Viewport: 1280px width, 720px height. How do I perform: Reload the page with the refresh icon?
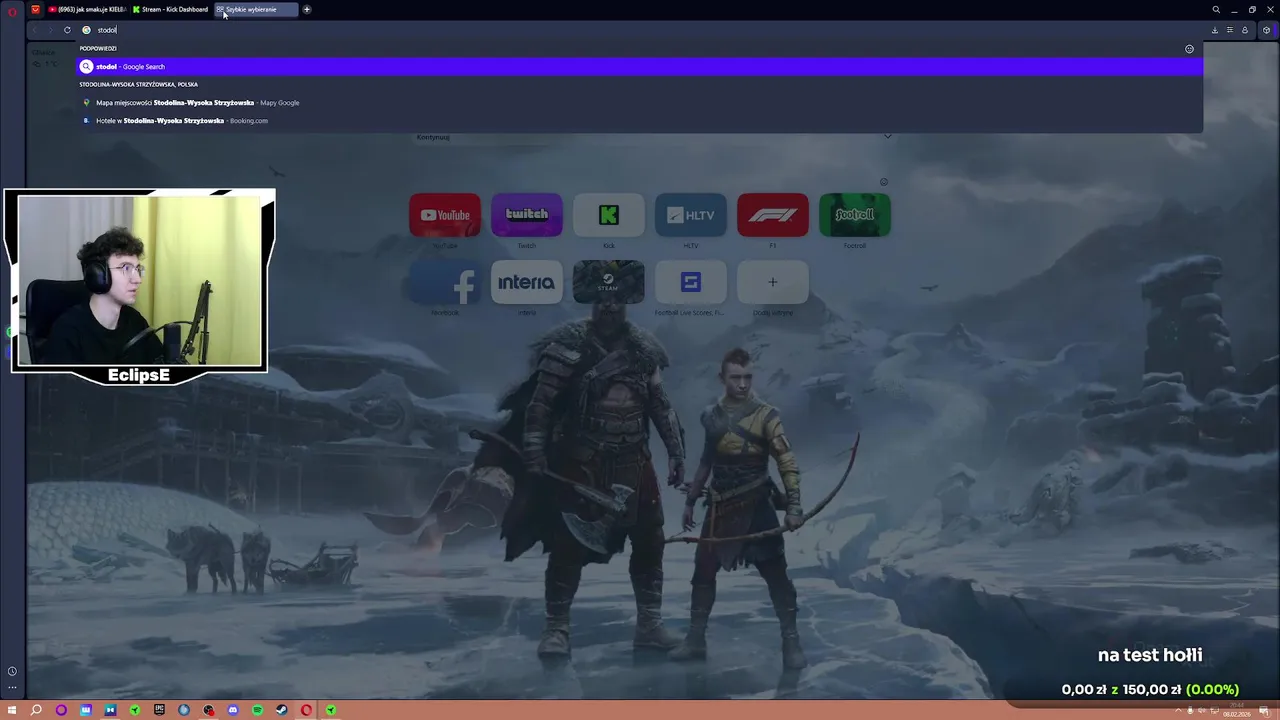coord(67,30)
